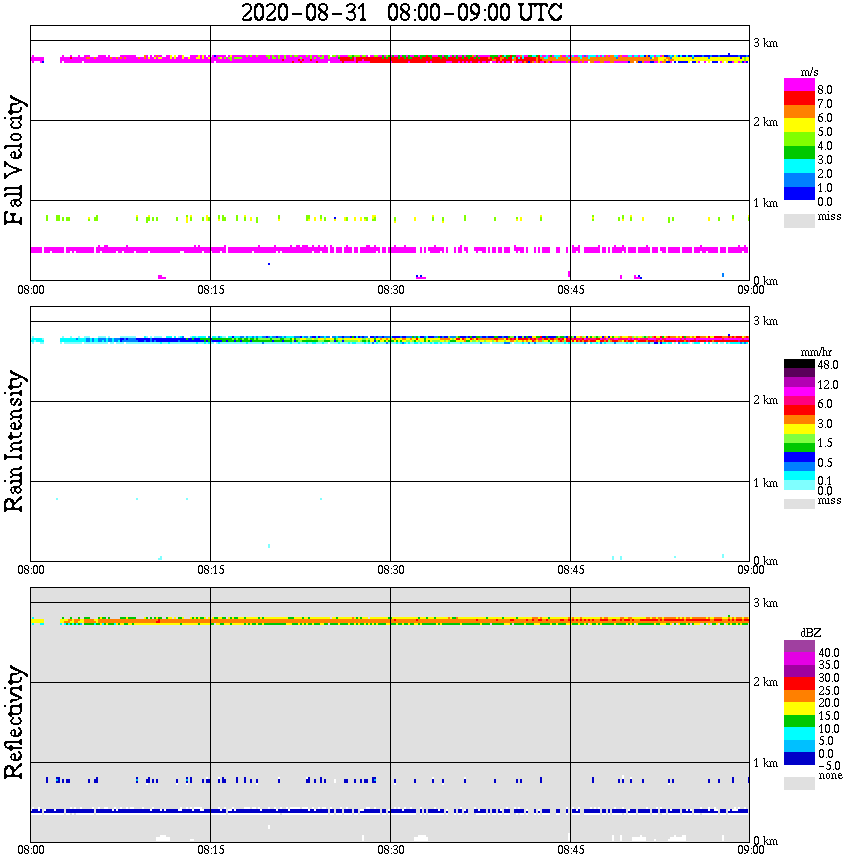Click the date title 2020-08-31 08:00-09:00 UTC
The height and width of the screenshot is (868, 850).
pyautogui.click(x=402, y=12)
